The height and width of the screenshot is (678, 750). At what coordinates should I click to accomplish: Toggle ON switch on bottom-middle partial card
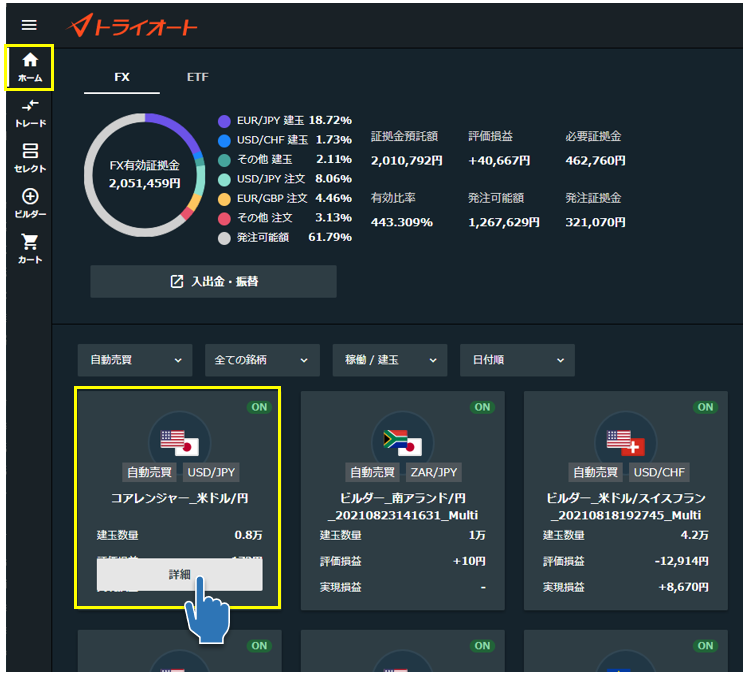482,645
